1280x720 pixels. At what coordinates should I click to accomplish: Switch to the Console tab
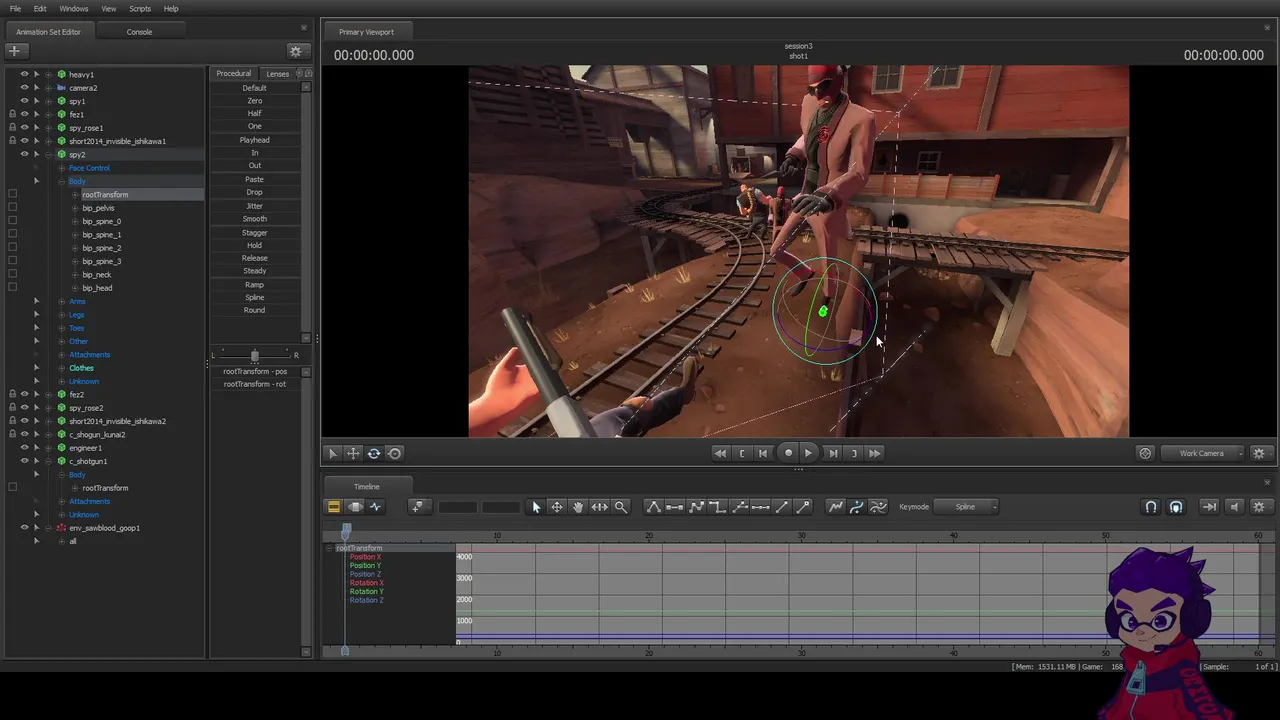[139, 32]
